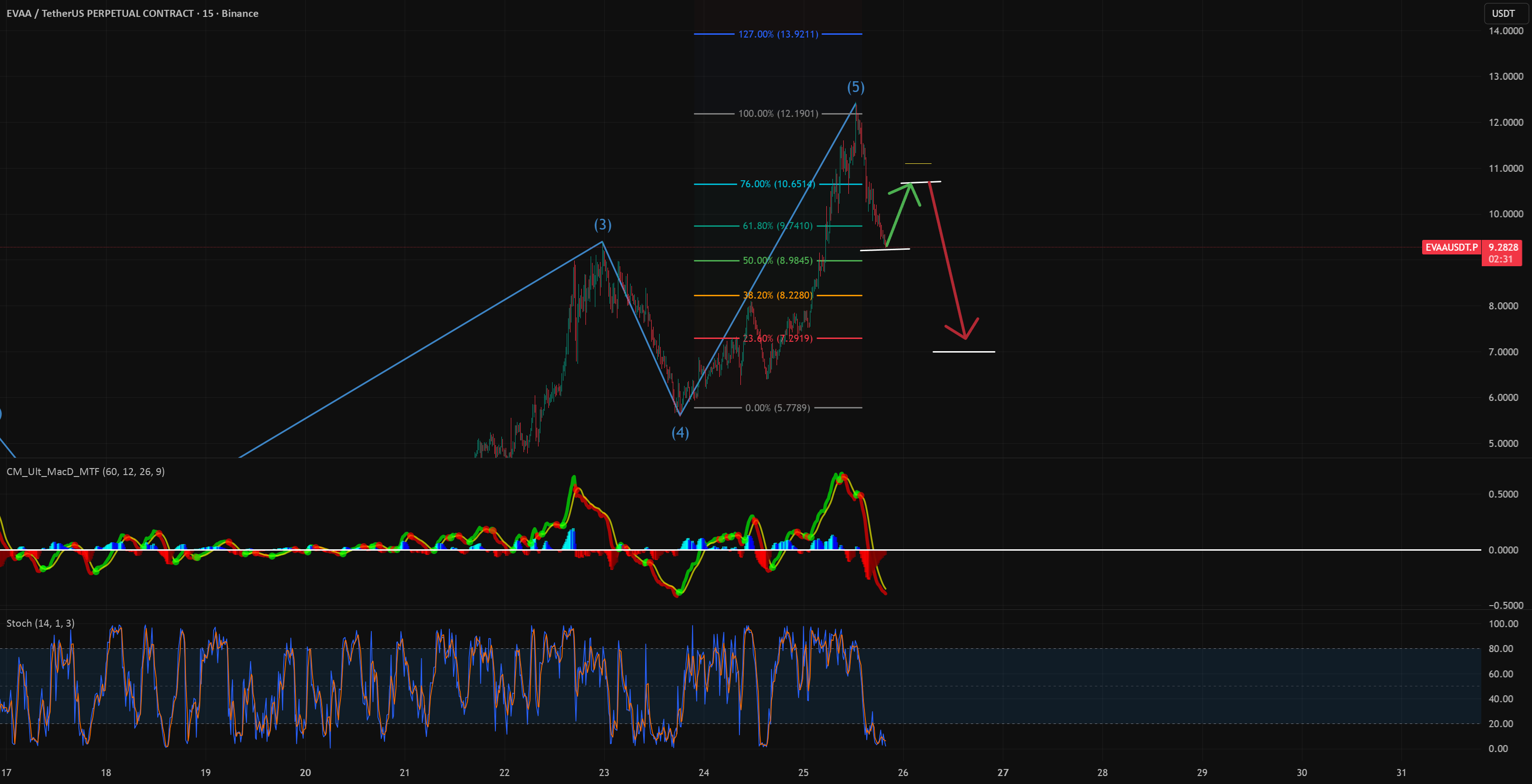Click the 61.80% Fibonacci level label
This screenshot has width=1532, height=784.
click(x=778, y=226)
